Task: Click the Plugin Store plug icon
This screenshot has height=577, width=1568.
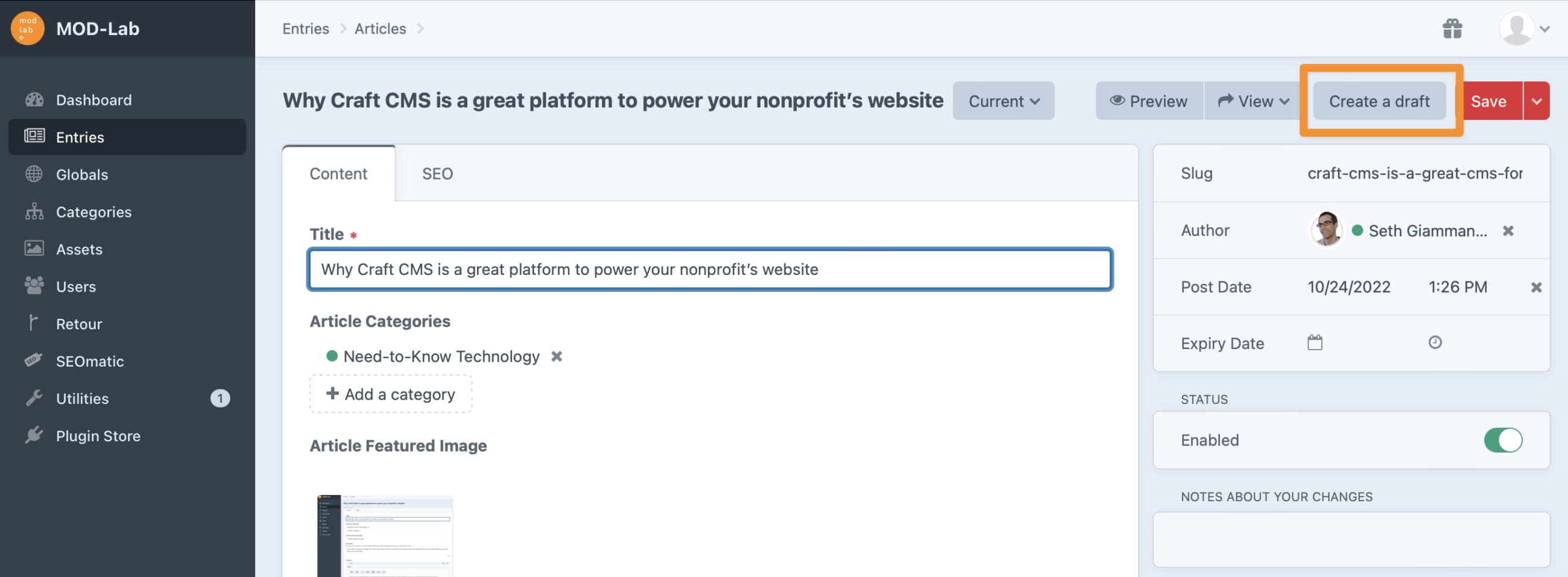Action: (34, 435)
